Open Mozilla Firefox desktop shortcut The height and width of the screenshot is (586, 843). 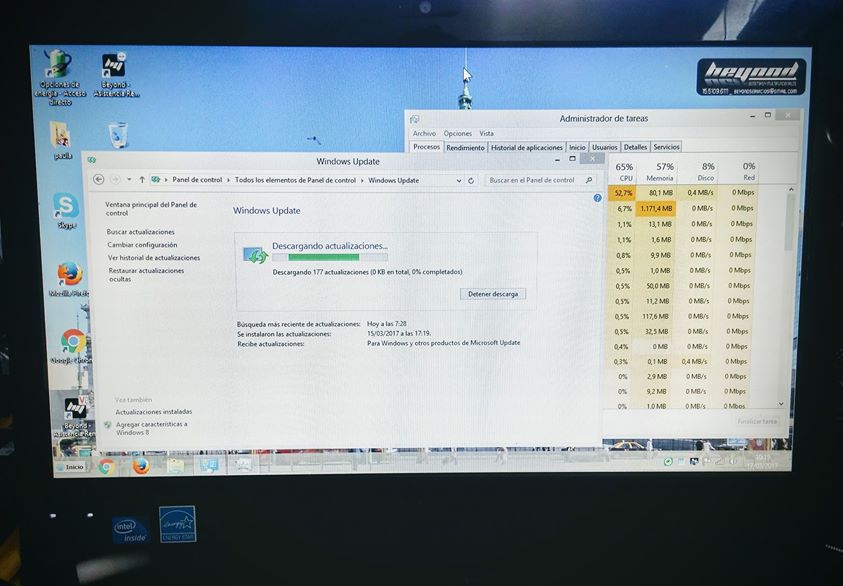(x=69, y=274)
